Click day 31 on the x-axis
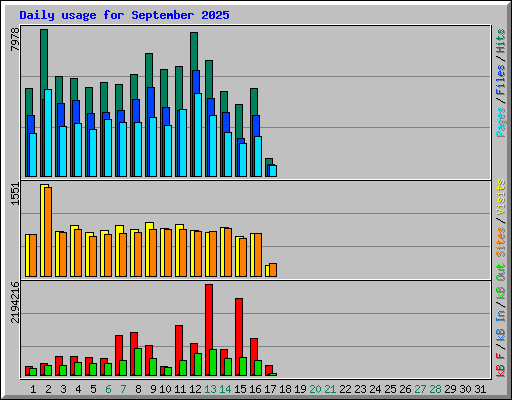The height and width of the screenshot is (400, 512). [480, 389]
